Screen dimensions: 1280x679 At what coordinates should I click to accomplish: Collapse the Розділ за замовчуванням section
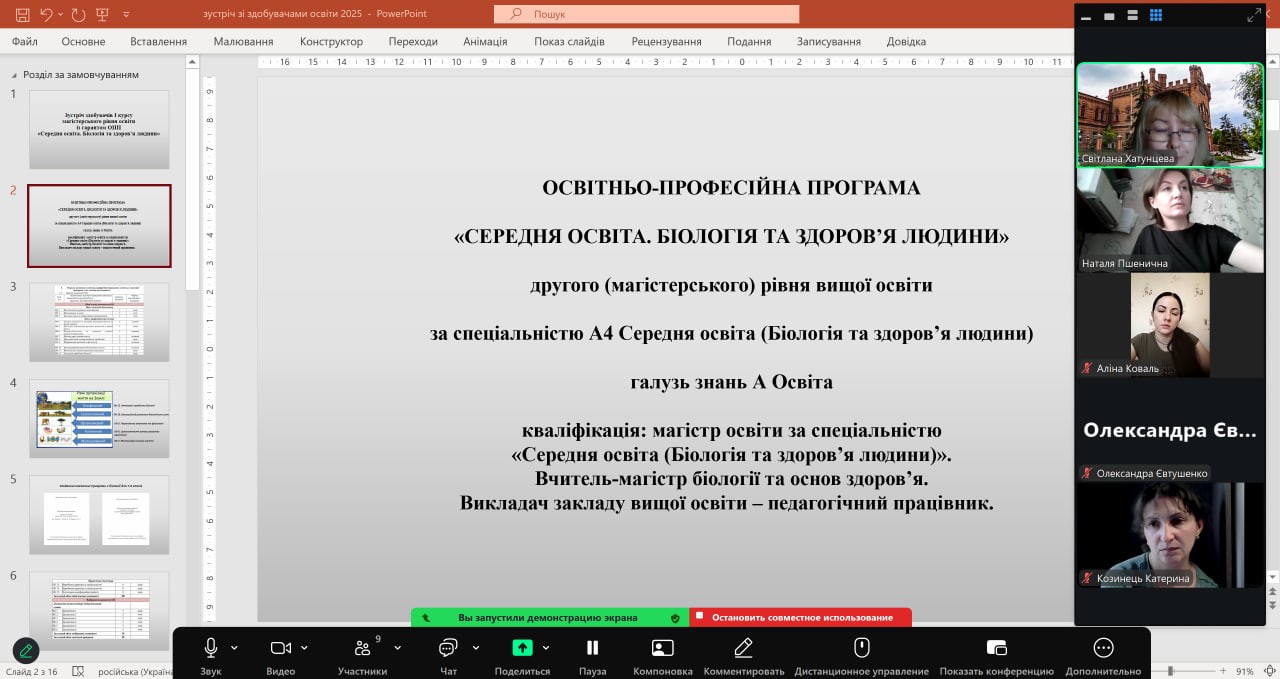(14, 75)
